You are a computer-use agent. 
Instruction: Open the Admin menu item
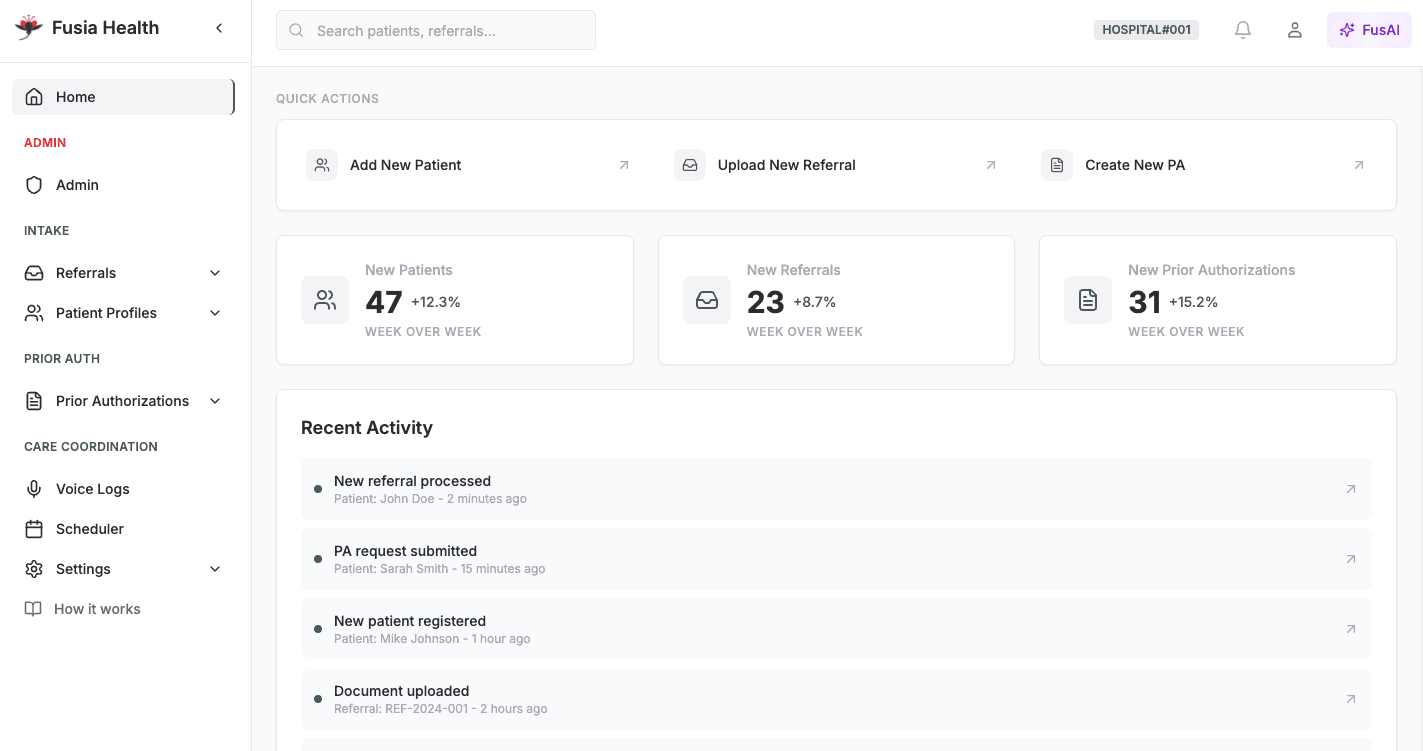pos(77,184)
